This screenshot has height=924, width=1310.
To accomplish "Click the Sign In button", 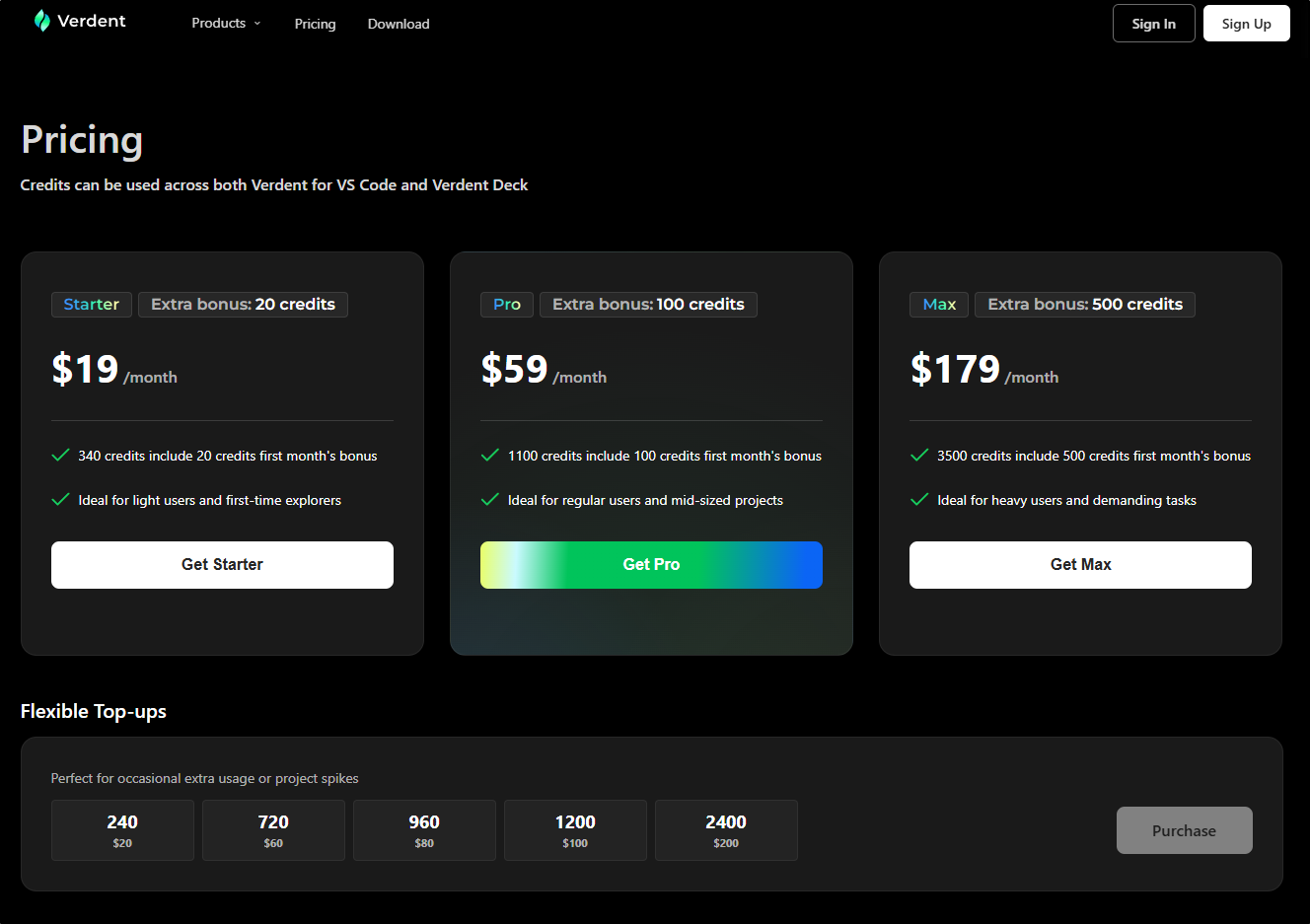I will pos(1153,24).
